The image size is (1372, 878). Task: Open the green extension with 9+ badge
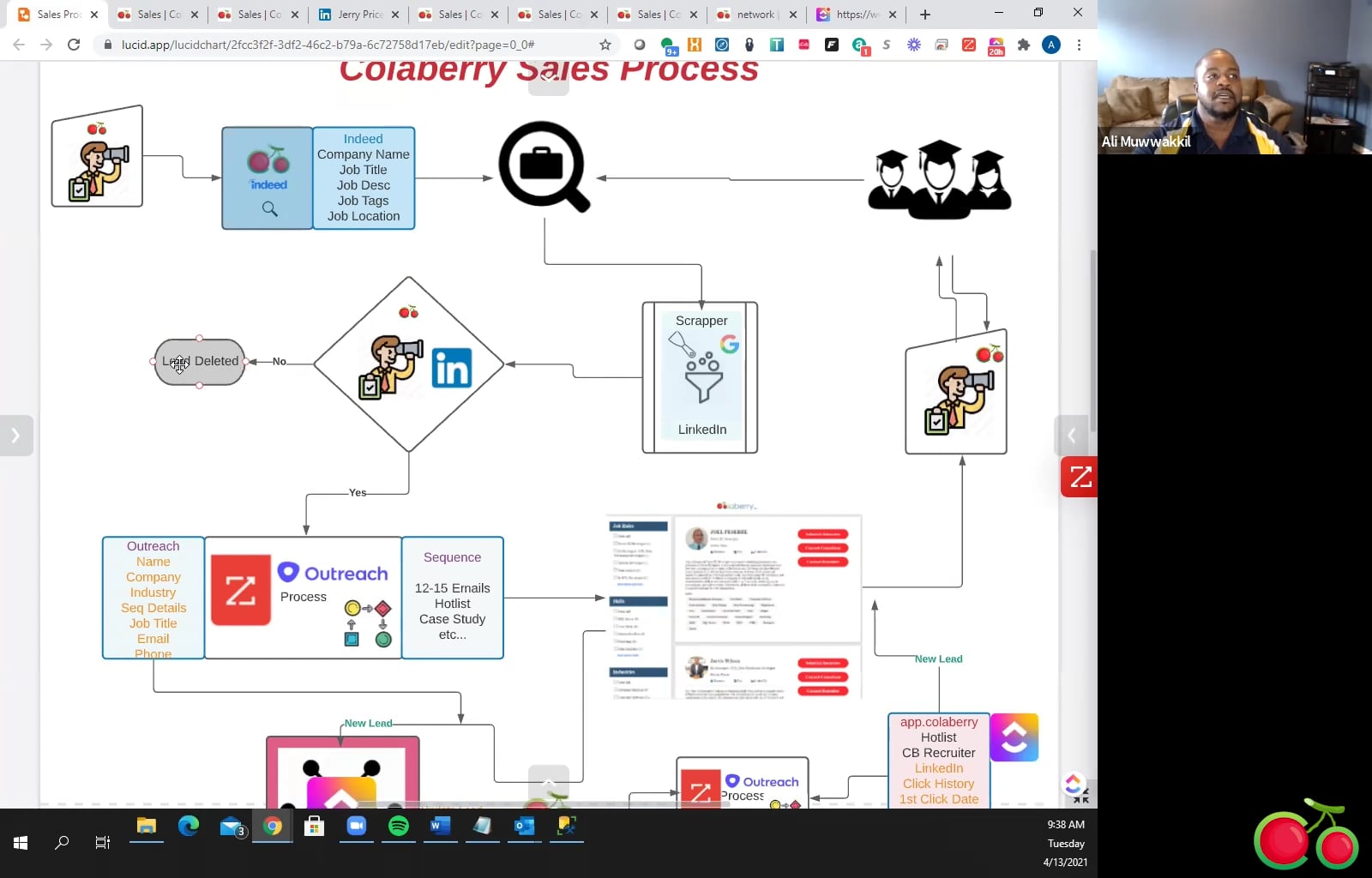point(668,45)
